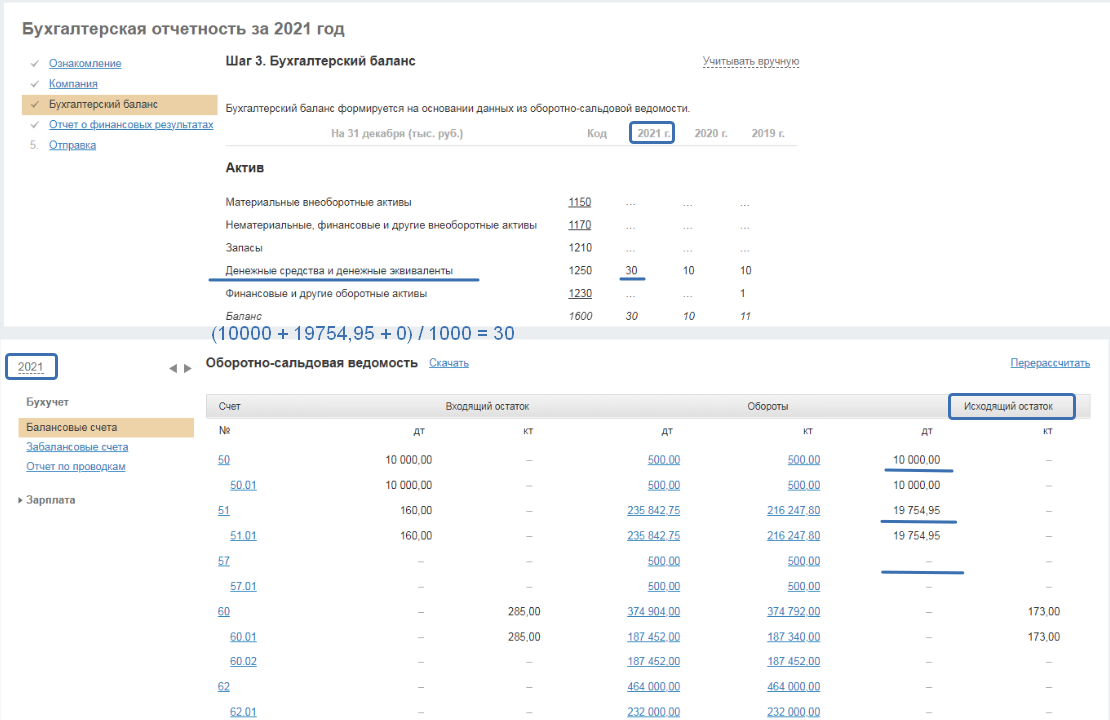The height and width of the screenshot is (720, 1110).
Task: Click account 51 debit turnover 235 842,75
Action: click(653, 510)
